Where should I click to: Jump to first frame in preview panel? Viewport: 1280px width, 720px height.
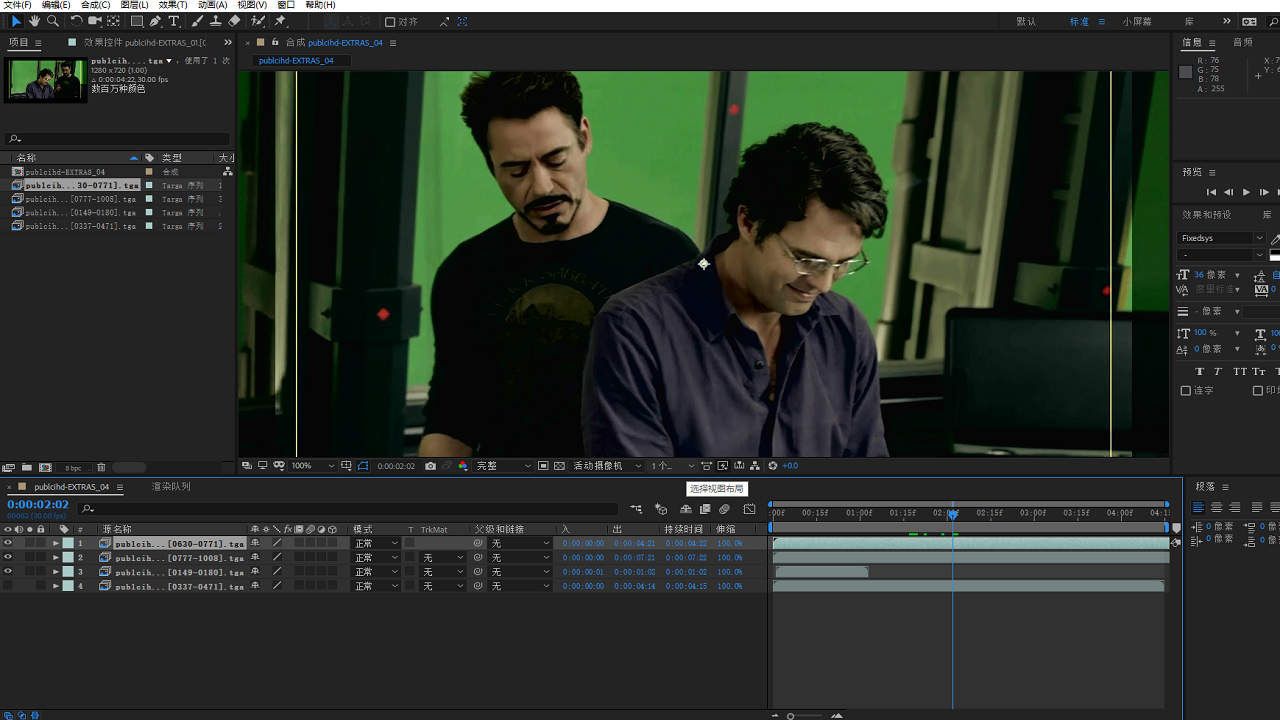tap(1211, 192)
